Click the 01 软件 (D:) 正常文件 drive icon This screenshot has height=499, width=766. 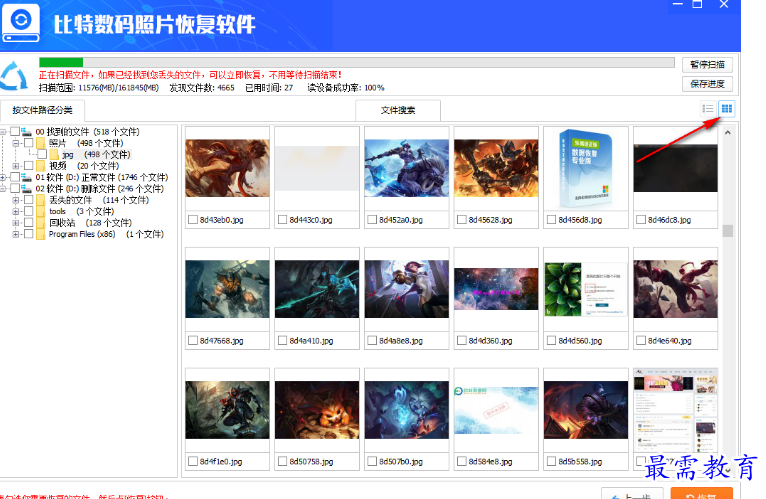pos(26,177)
